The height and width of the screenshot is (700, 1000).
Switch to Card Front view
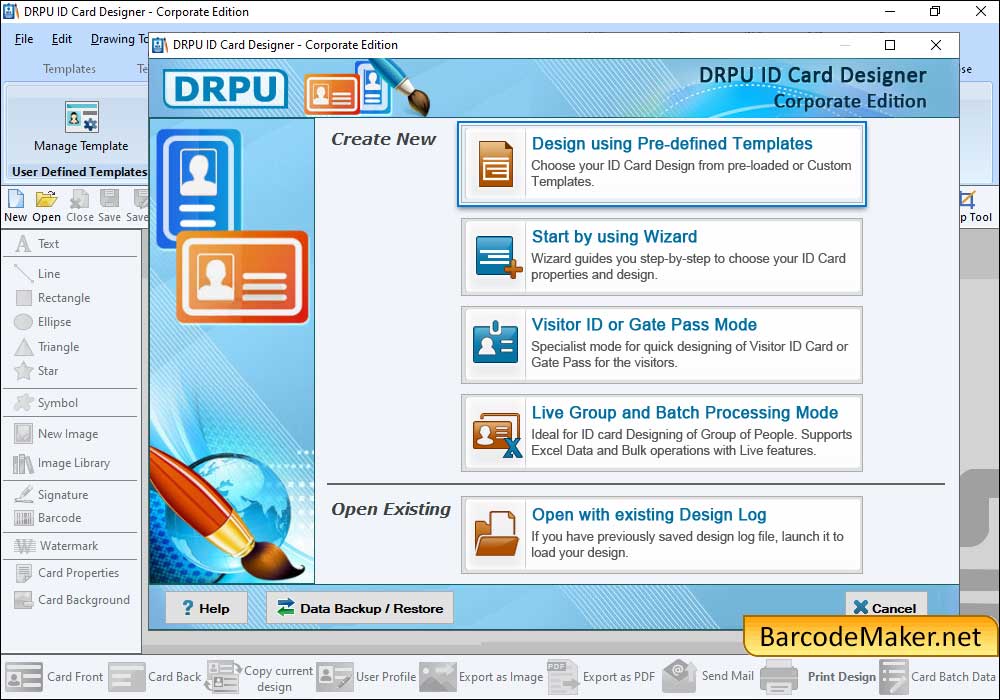[54, 676]
